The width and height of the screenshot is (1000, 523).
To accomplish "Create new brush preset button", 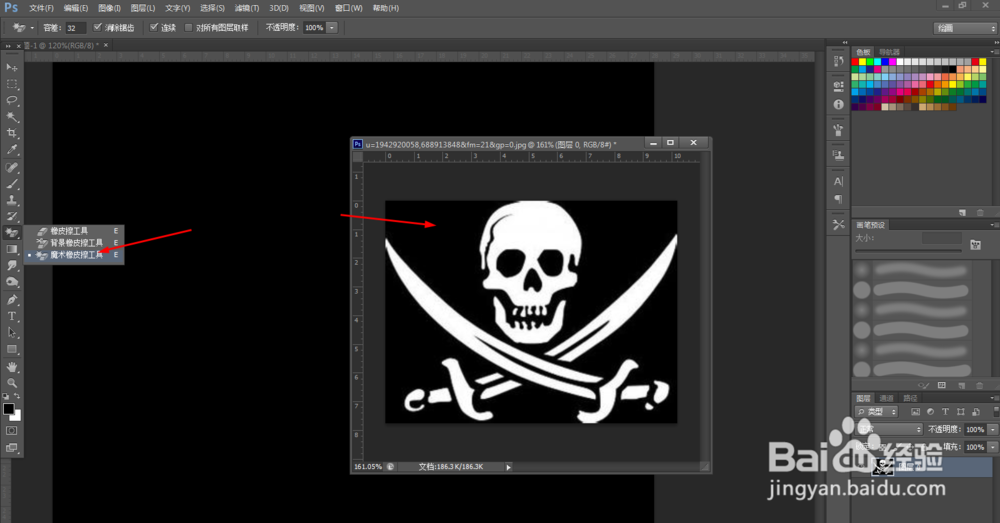I will [x=962, y=385].
